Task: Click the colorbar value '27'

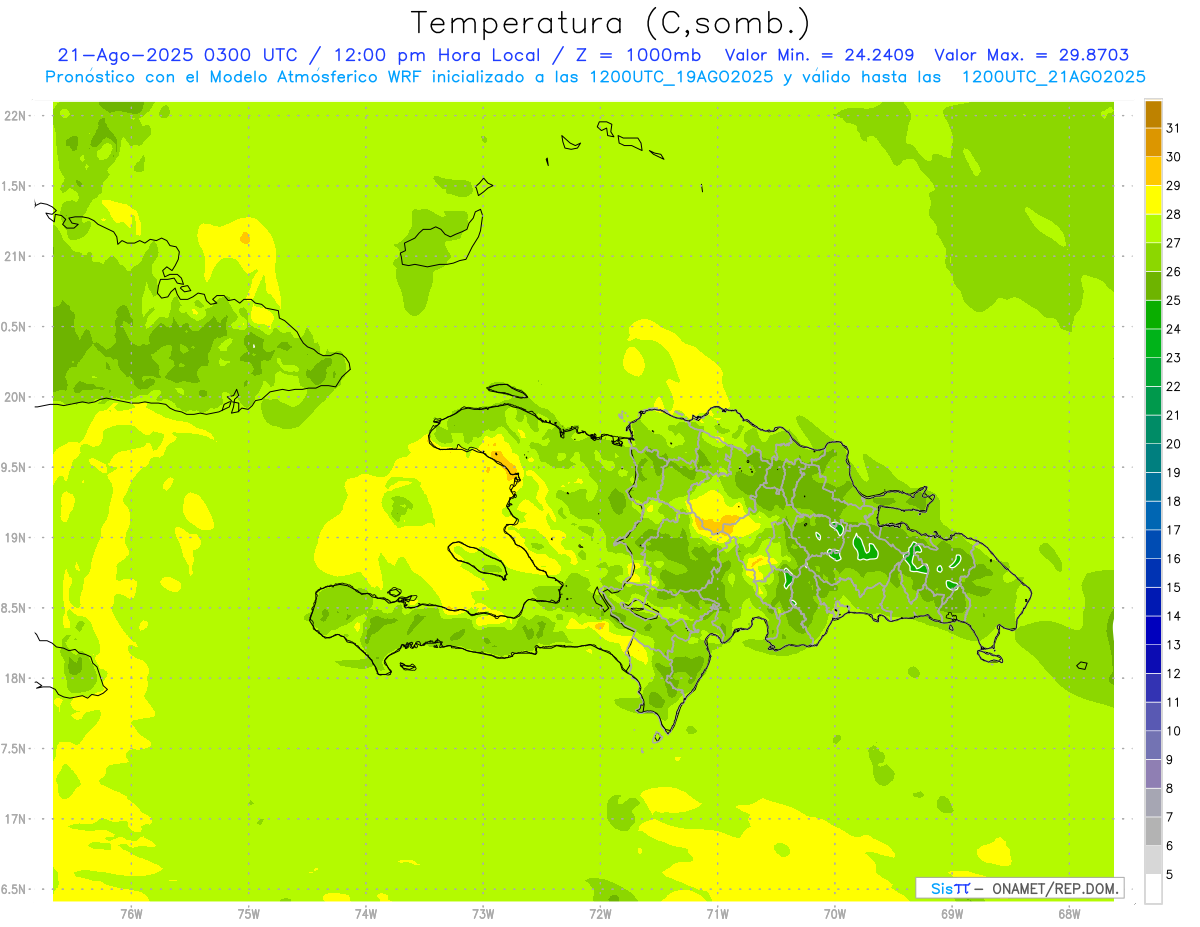Action: click(1174, 243)
